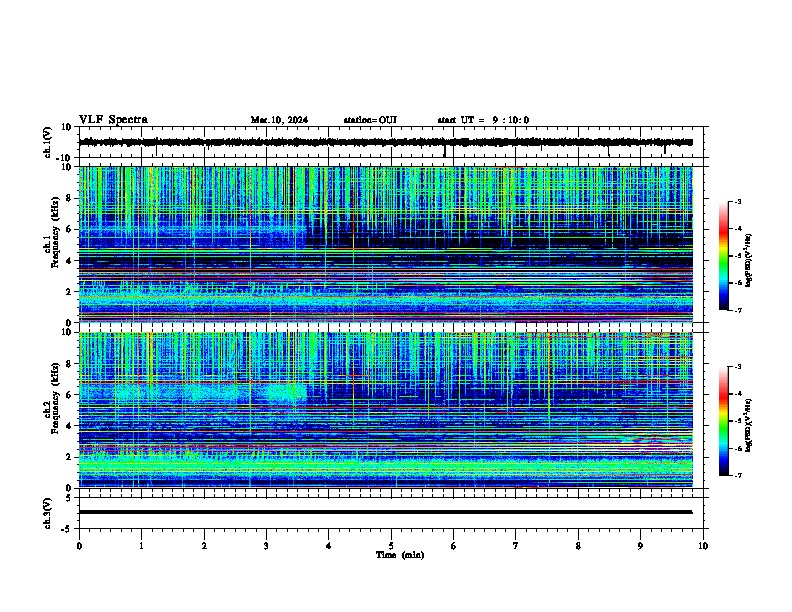Screen dimensions: 792x612
Task: Click time axis tick label "7"
Action: tap(516, 546)
